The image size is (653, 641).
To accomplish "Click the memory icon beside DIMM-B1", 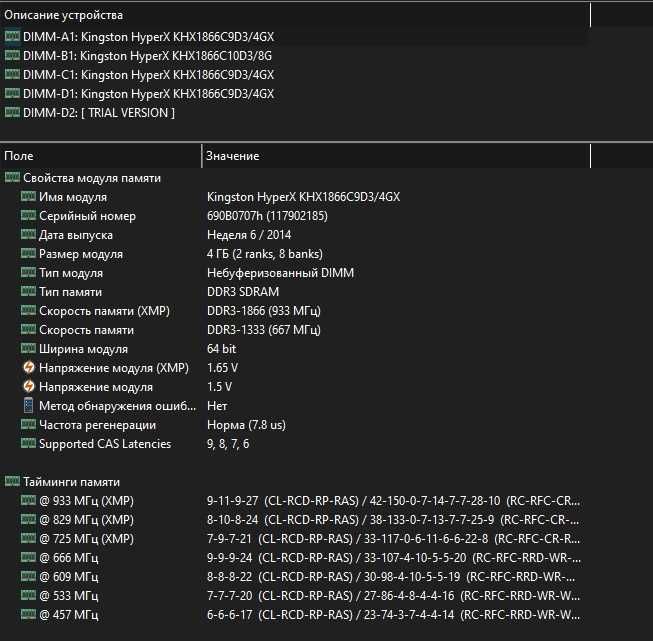I will click(12, 55).
